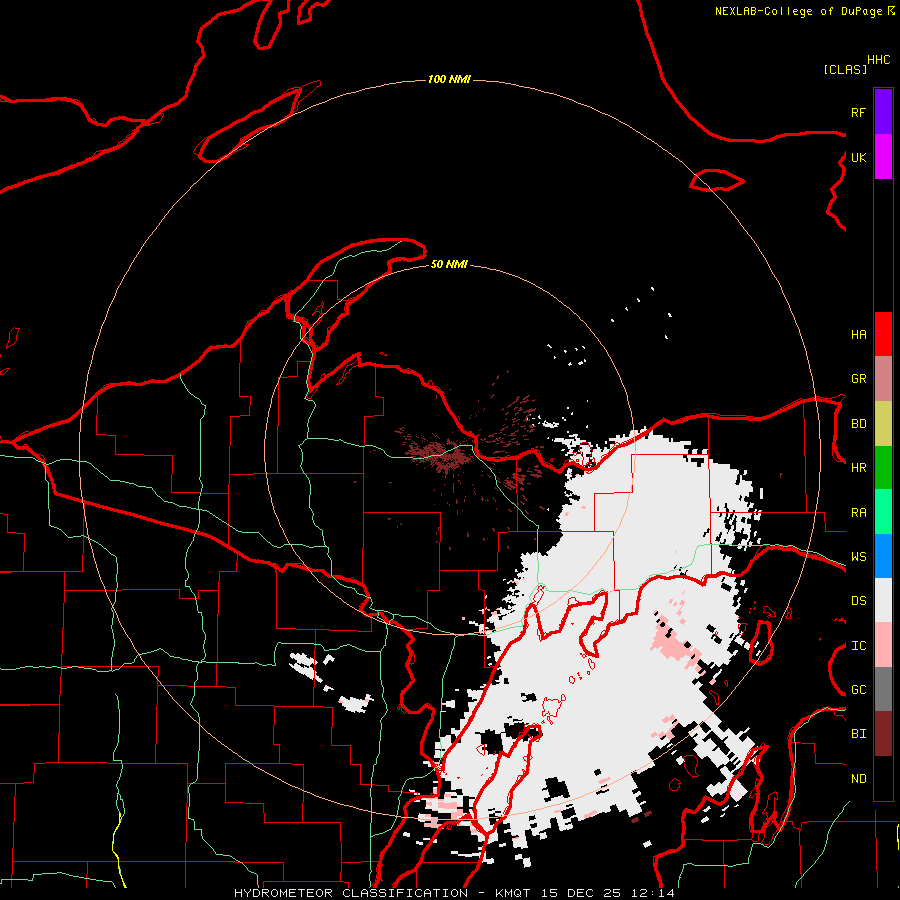Select the gray GC legend color
The height and width of the screenshot is (900, 900).
[x=883, y=689]
